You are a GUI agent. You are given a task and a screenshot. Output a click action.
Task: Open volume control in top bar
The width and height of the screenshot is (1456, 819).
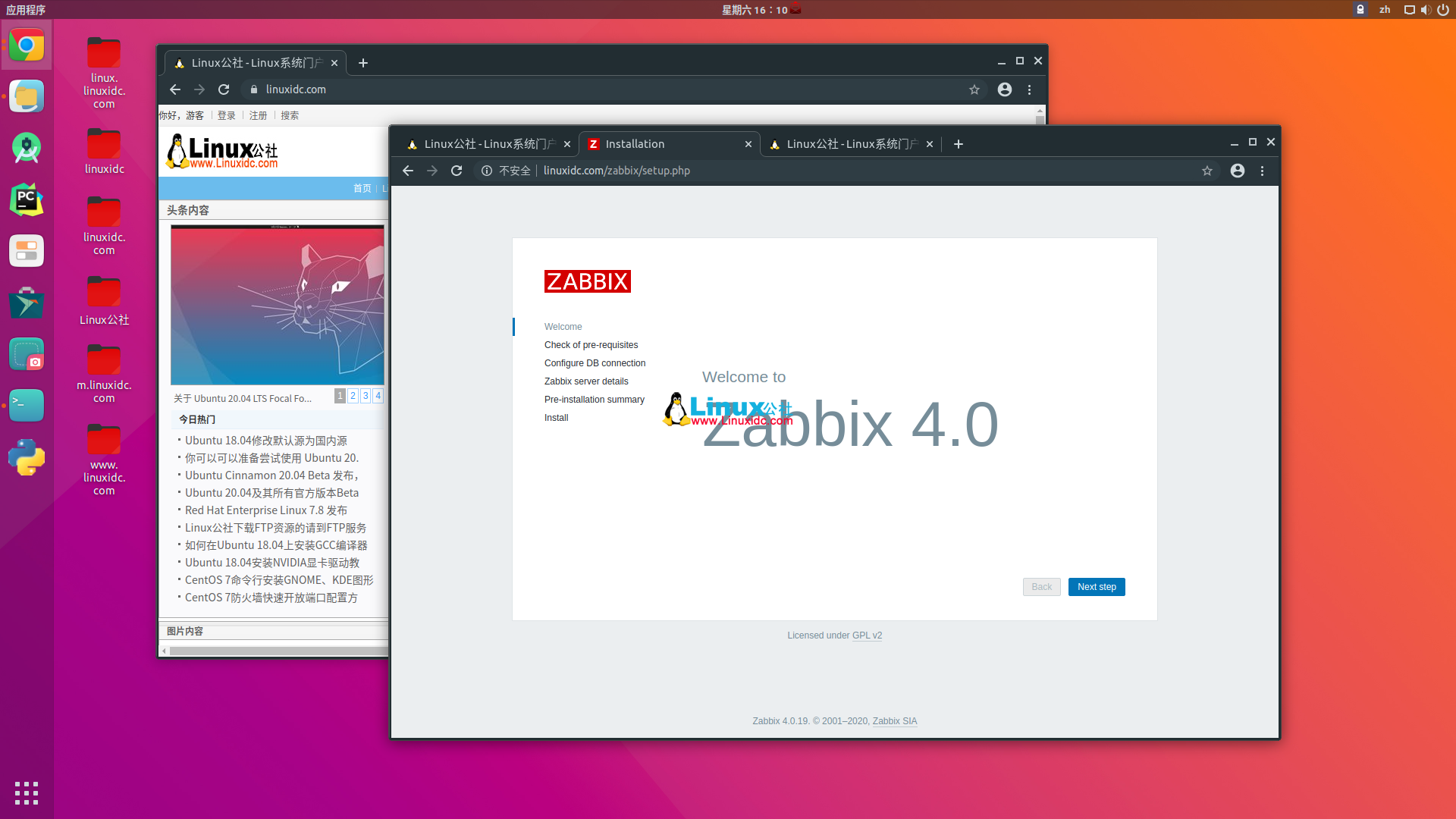pos(1426,10)
